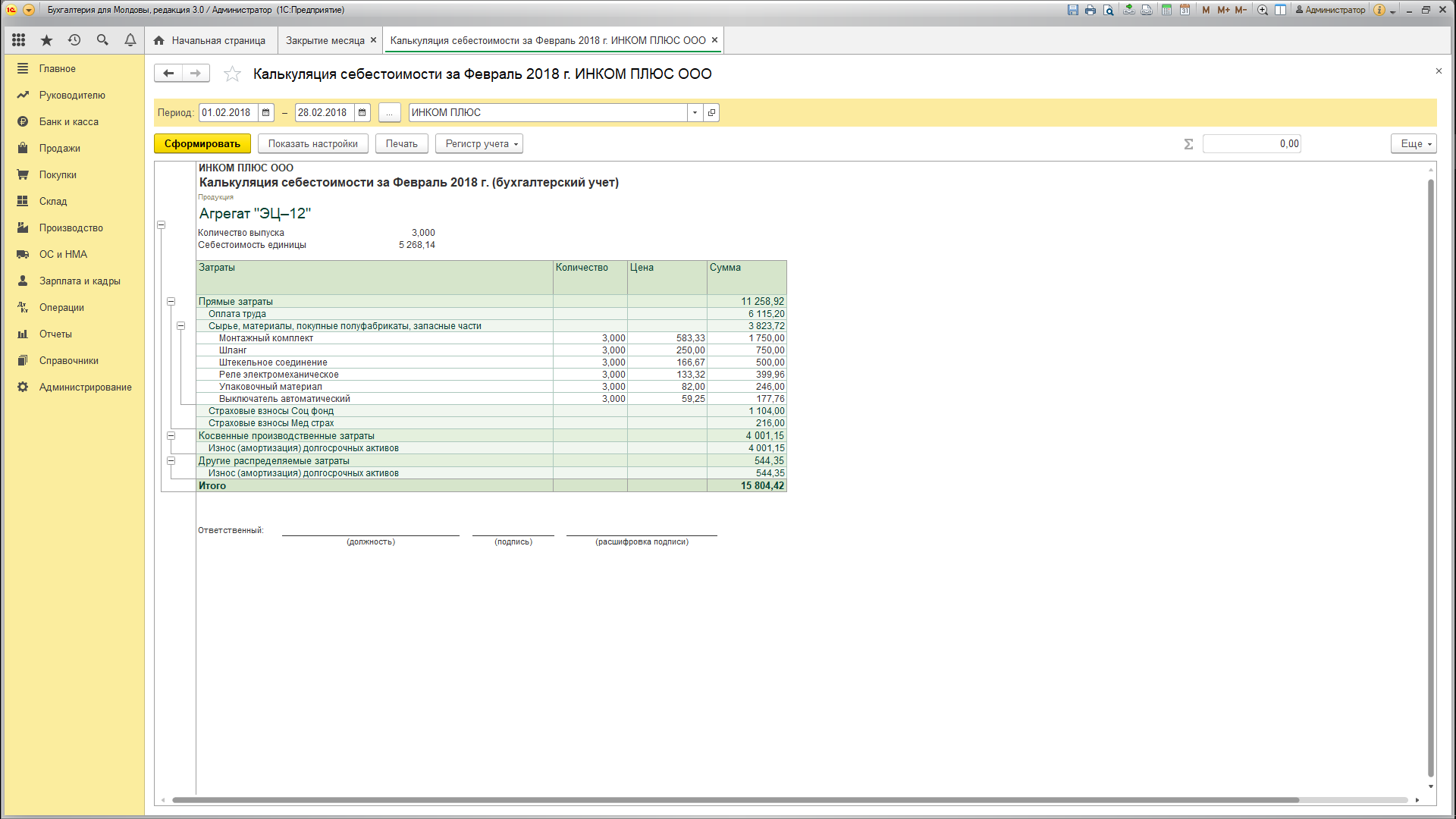Click the Итого total 15 804,42 cell

click(x=747, y=486)
